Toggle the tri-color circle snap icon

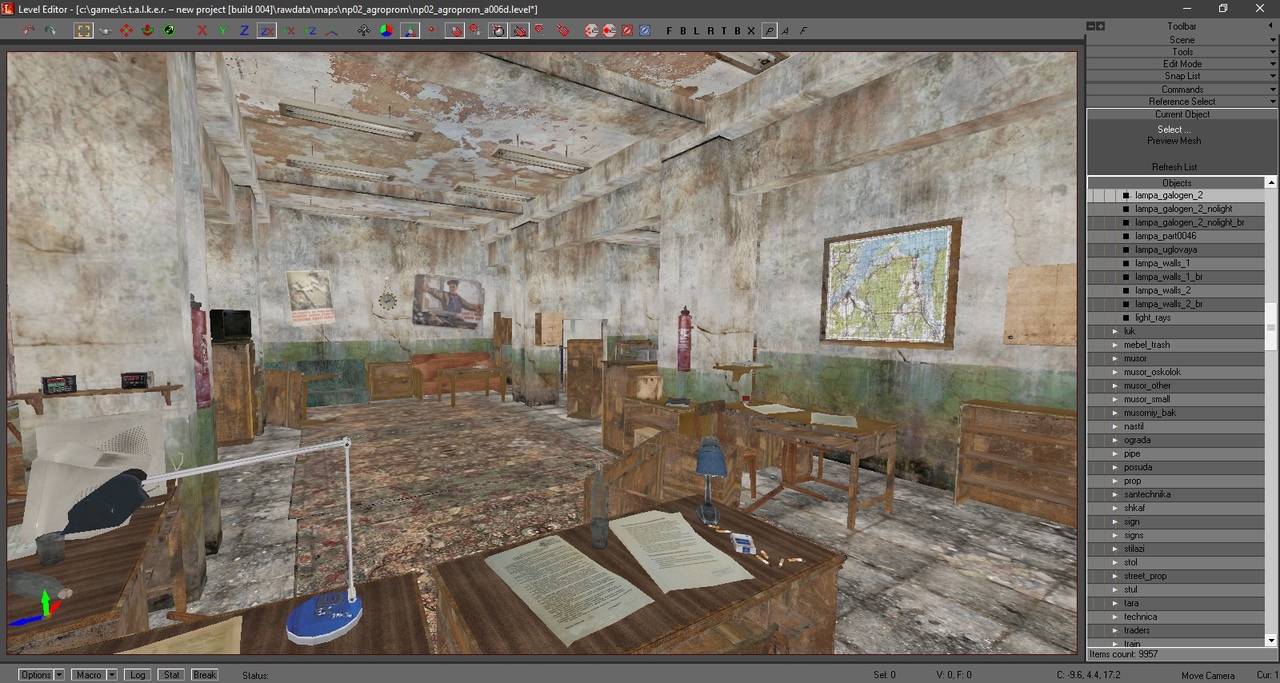(386, 31)
